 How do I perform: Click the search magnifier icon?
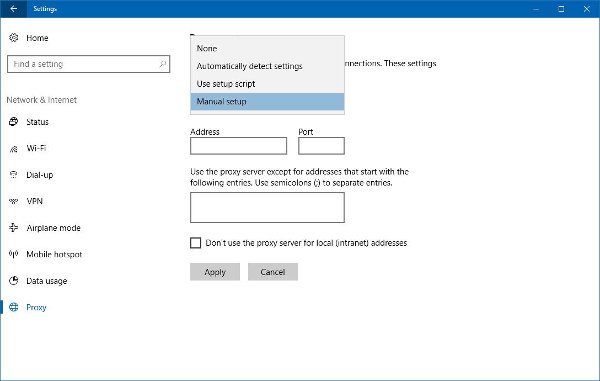click(x=163, y=64)
